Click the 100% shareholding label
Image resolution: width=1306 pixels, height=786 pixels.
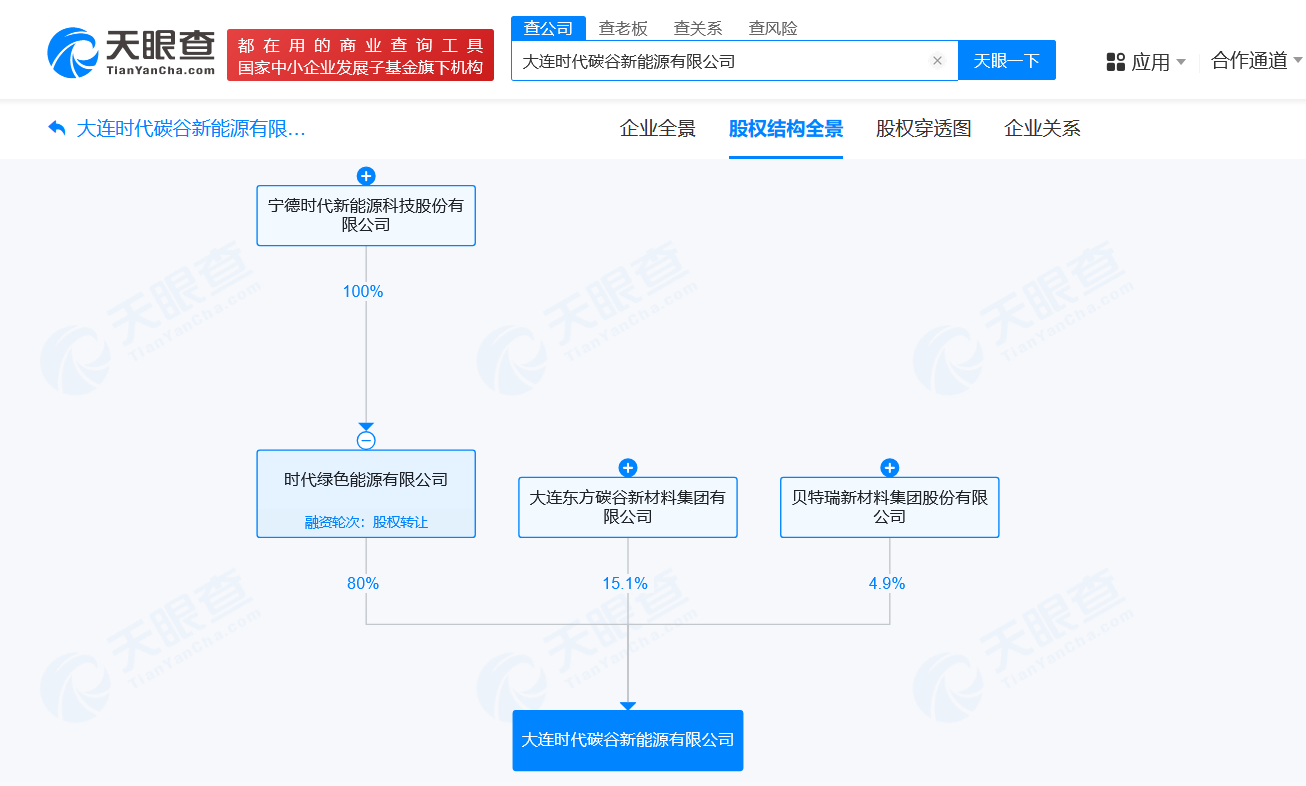click(363, 292)
